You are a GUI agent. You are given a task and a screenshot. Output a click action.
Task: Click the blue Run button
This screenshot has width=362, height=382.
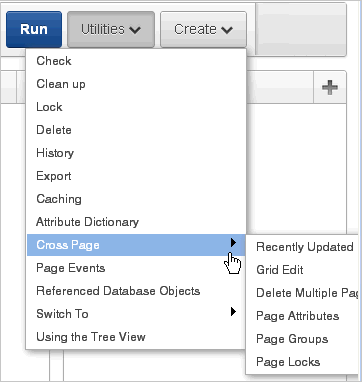[34, 29]
